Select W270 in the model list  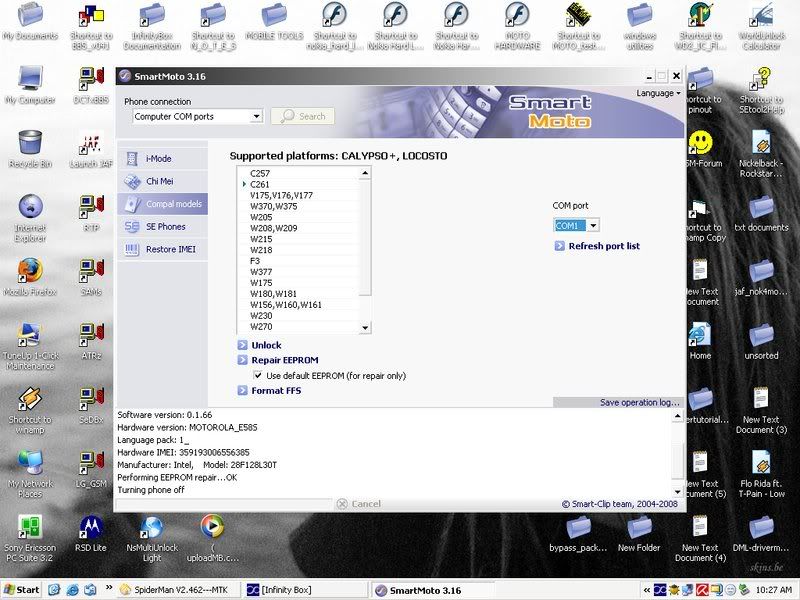(x=261, y=327)
